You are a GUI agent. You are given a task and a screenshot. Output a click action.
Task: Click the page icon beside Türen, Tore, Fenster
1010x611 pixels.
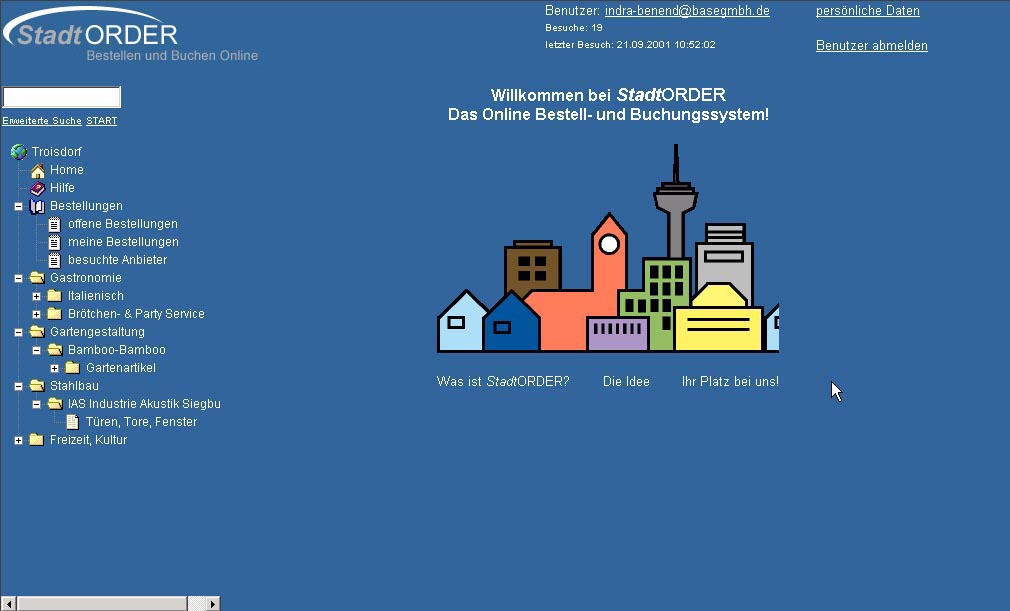pos(73,422)
